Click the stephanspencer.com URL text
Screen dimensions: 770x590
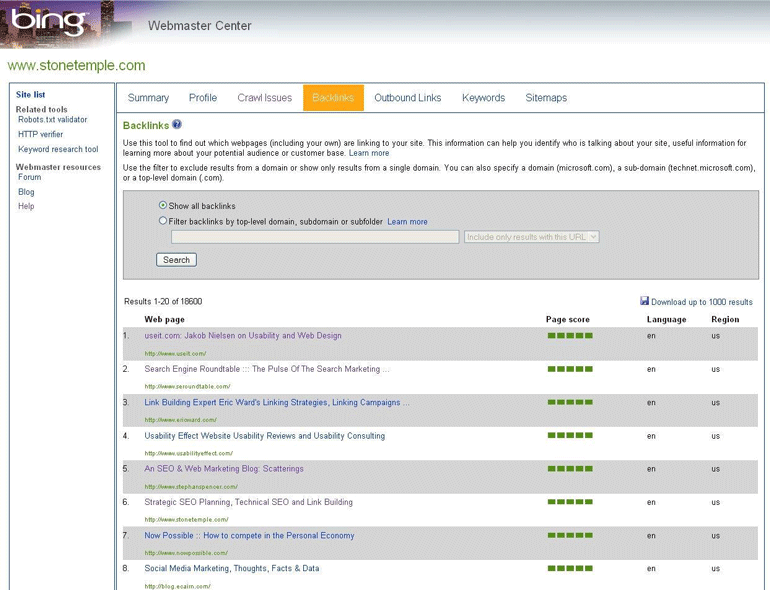click(x=191, y=487)
